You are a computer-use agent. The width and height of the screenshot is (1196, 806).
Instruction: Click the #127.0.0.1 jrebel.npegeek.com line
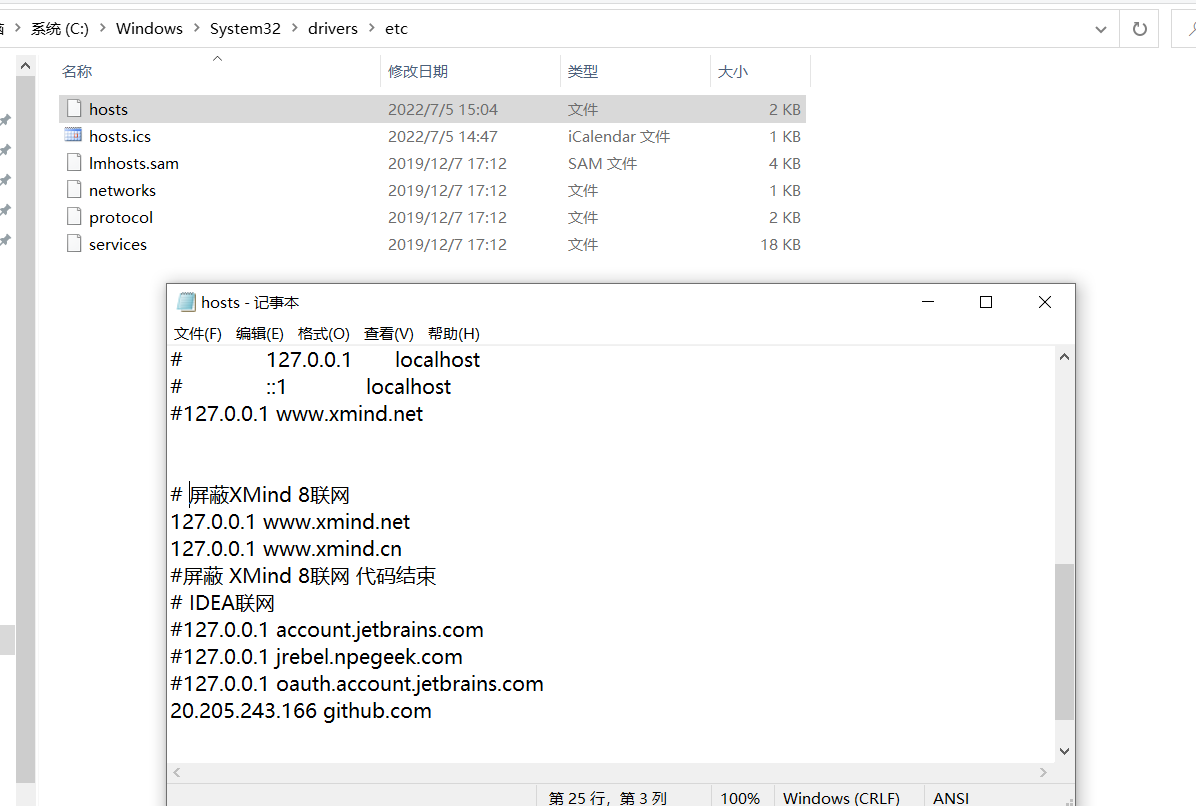coord(317,657)
